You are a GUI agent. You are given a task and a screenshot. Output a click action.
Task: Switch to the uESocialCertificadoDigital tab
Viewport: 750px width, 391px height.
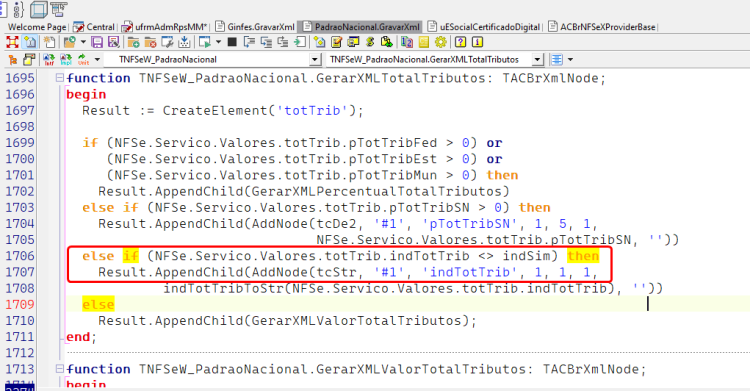(484, 27)
